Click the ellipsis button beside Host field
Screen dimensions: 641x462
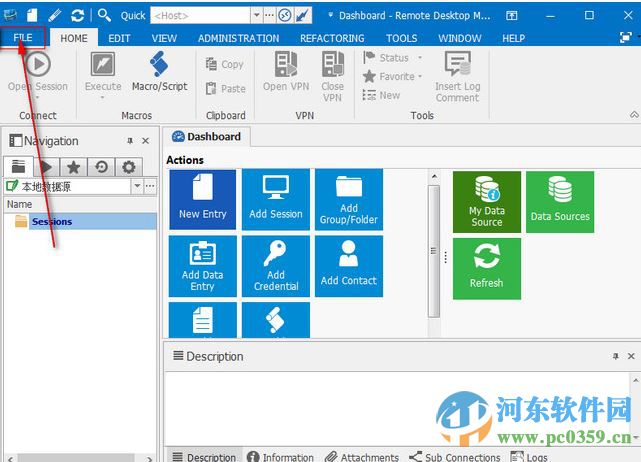[x=269, y=15]
